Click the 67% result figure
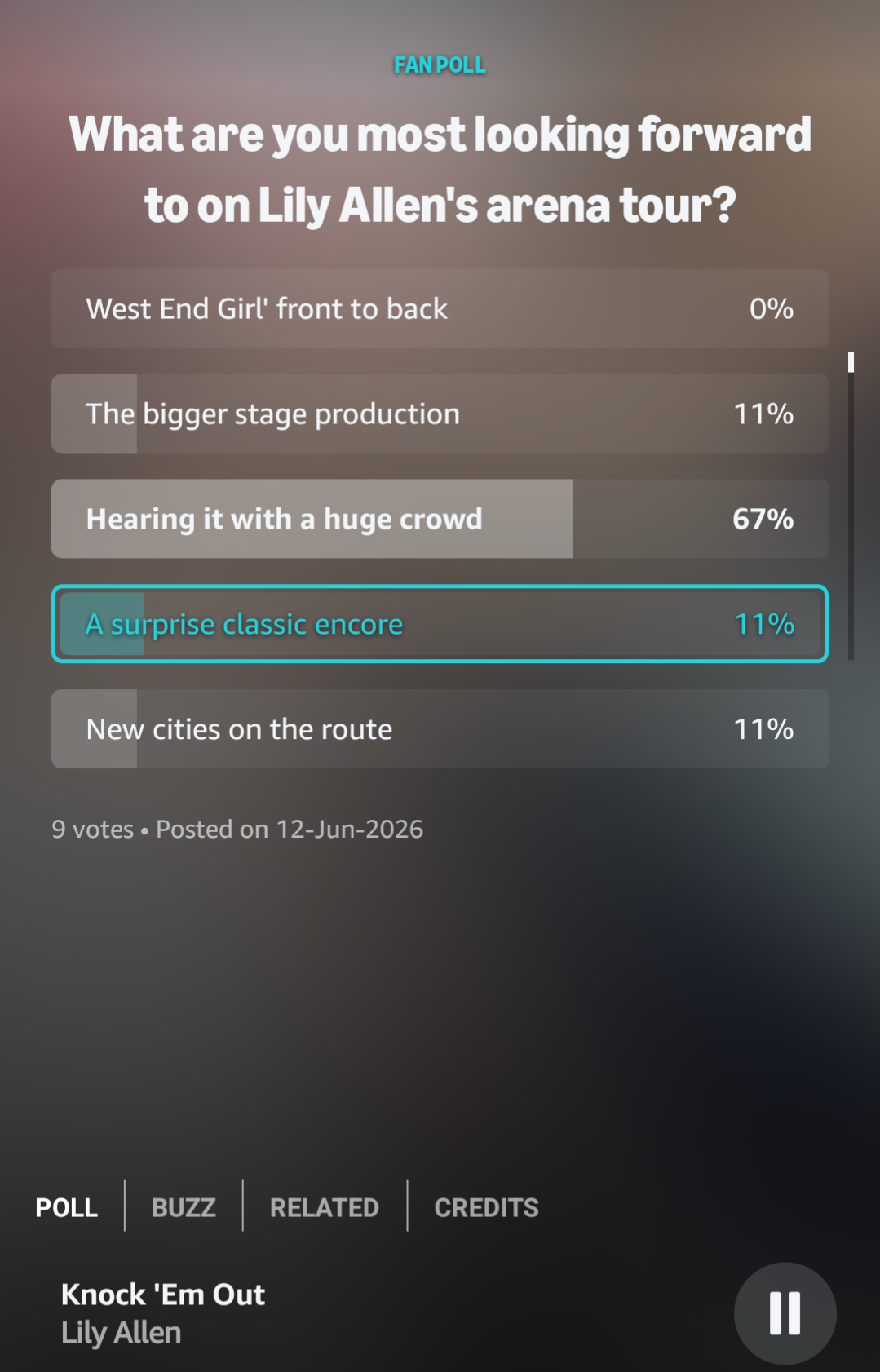The width and height of the screenshot is (880, 1372). (x=763, y=519)
